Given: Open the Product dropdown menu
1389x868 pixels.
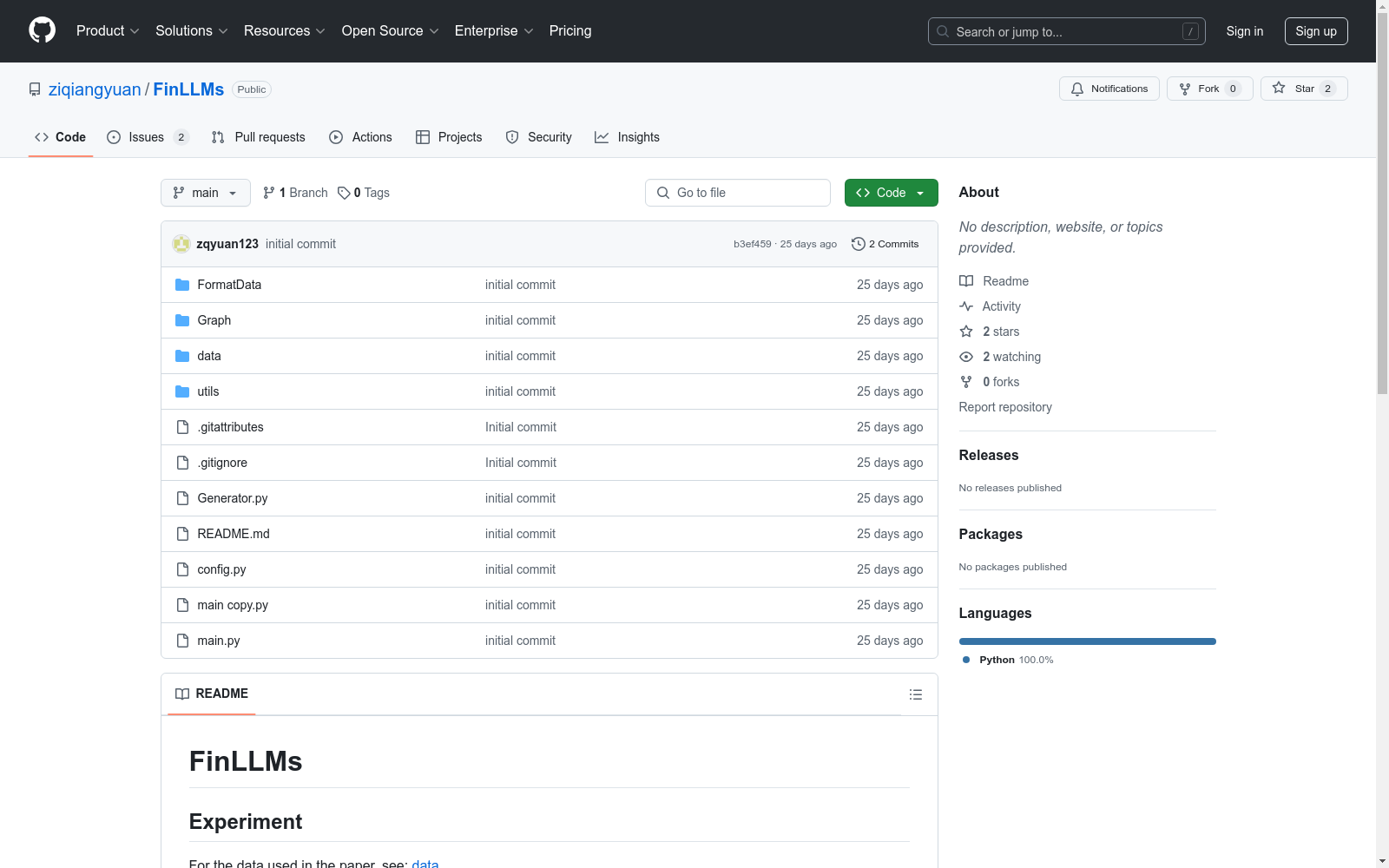Looking at the screenshot, I should [108, 30].
